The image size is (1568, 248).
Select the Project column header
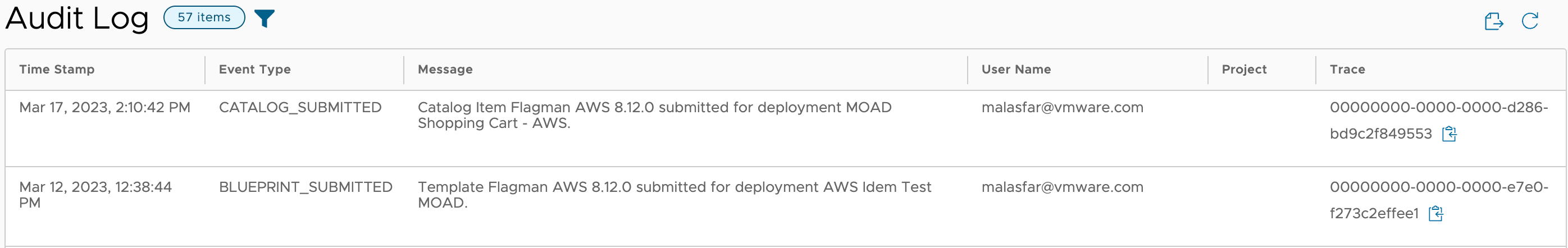click(x=1243, y=70)
